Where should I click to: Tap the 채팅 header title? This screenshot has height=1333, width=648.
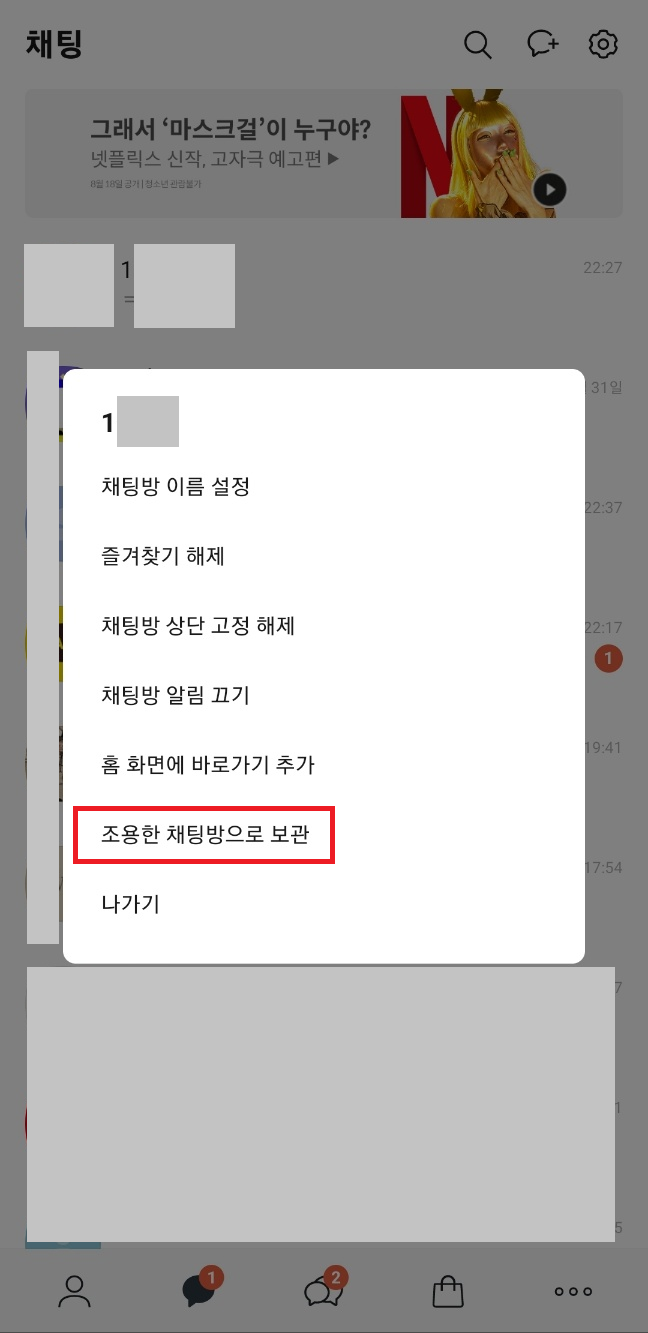pos(53,44)
